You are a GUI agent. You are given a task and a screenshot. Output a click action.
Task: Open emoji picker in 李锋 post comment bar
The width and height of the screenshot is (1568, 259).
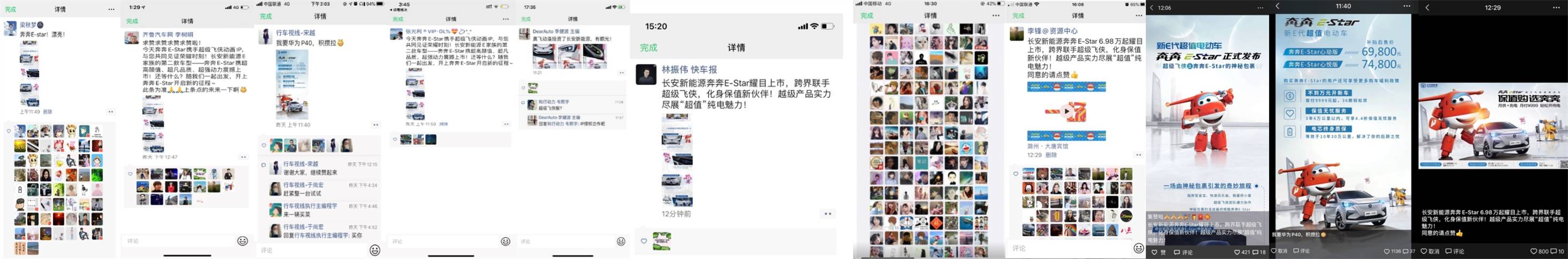point(1138,248)
